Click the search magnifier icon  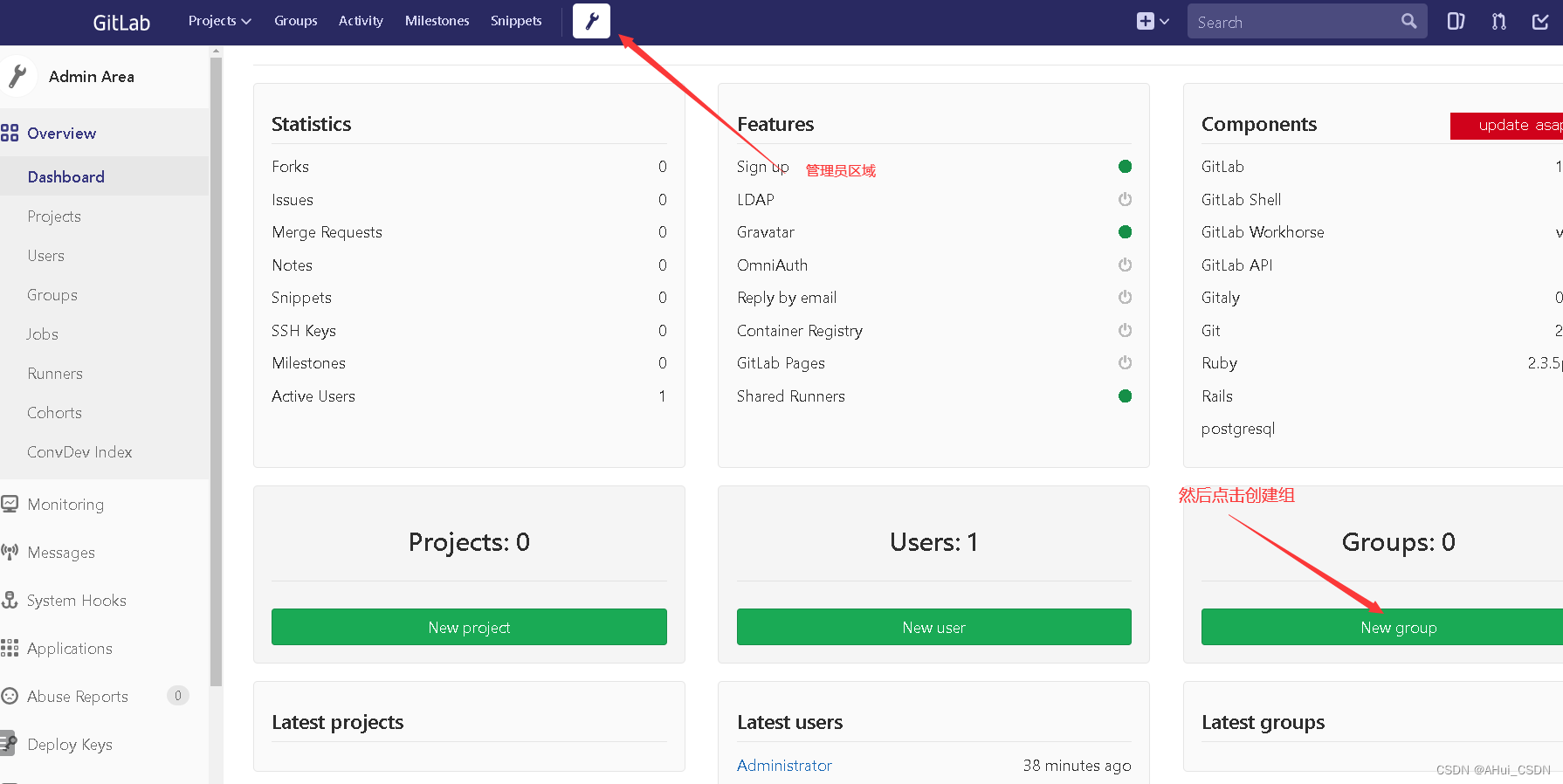(1408, 21)
